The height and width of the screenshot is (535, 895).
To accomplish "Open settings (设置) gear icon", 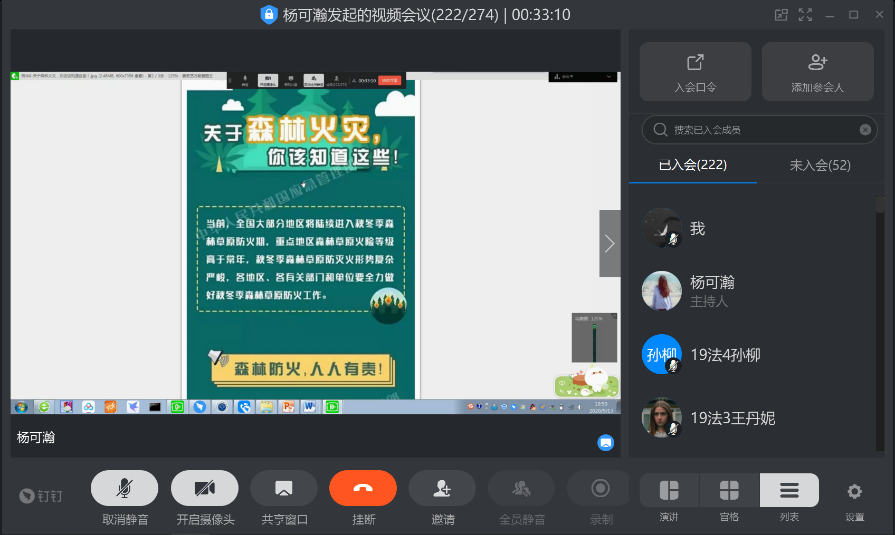I will click(854, 491).
